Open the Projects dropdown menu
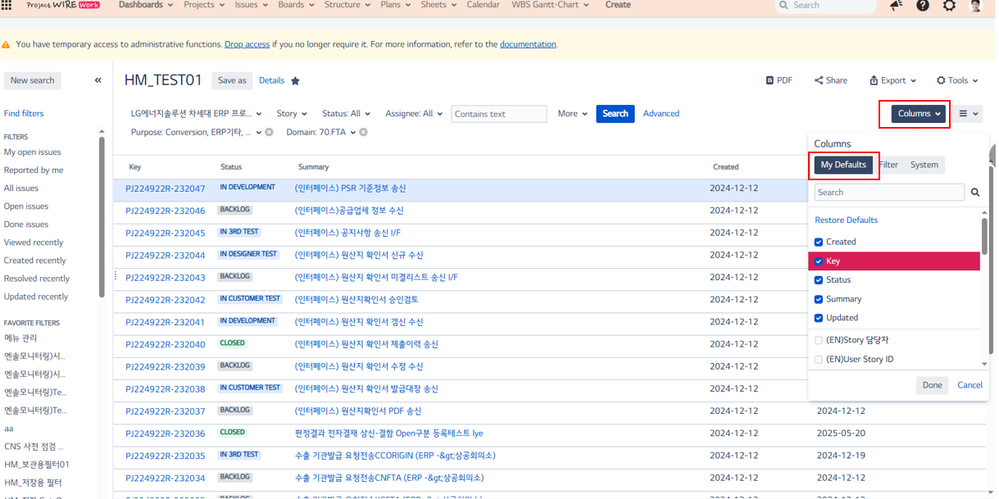Viewport: 999px width, 499px height. [204, 4]
